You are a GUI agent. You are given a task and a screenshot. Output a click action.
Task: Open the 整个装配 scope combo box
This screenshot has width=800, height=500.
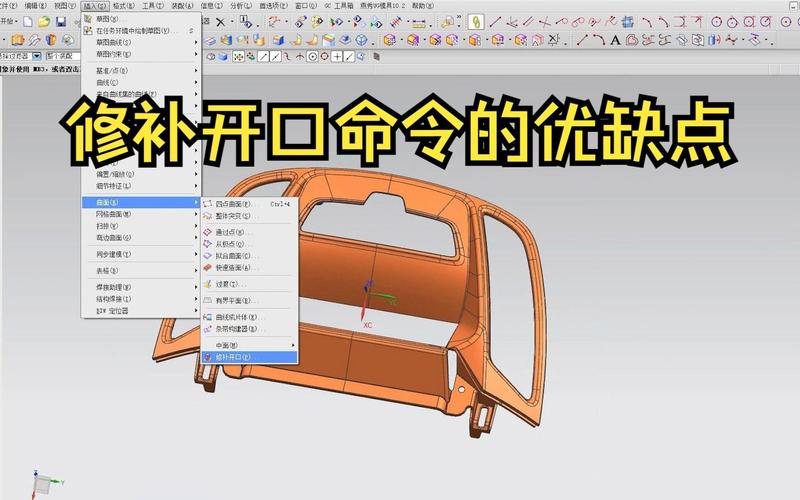point(63,56)
